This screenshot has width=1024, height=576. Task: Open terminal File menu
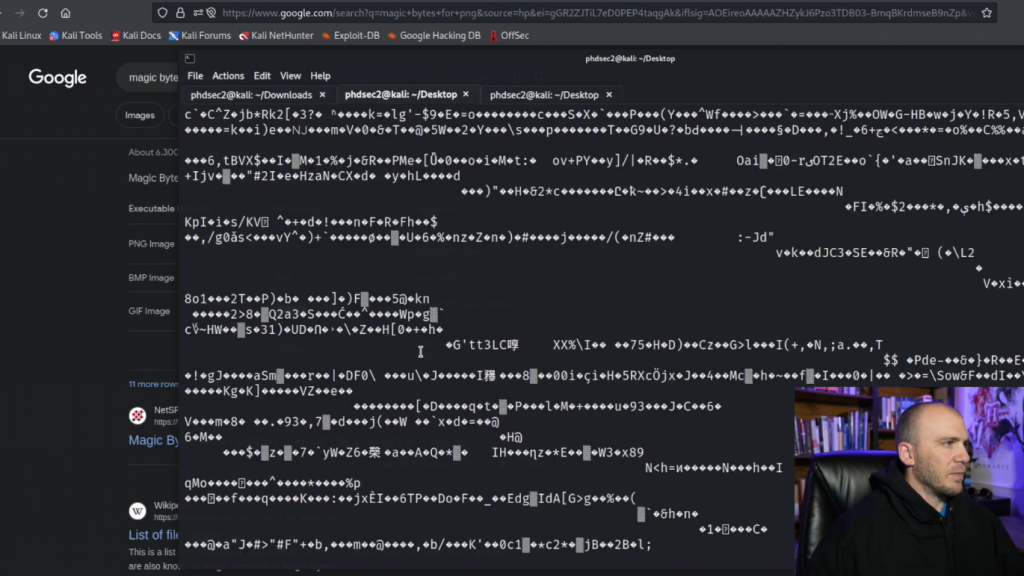click(195, 76)
